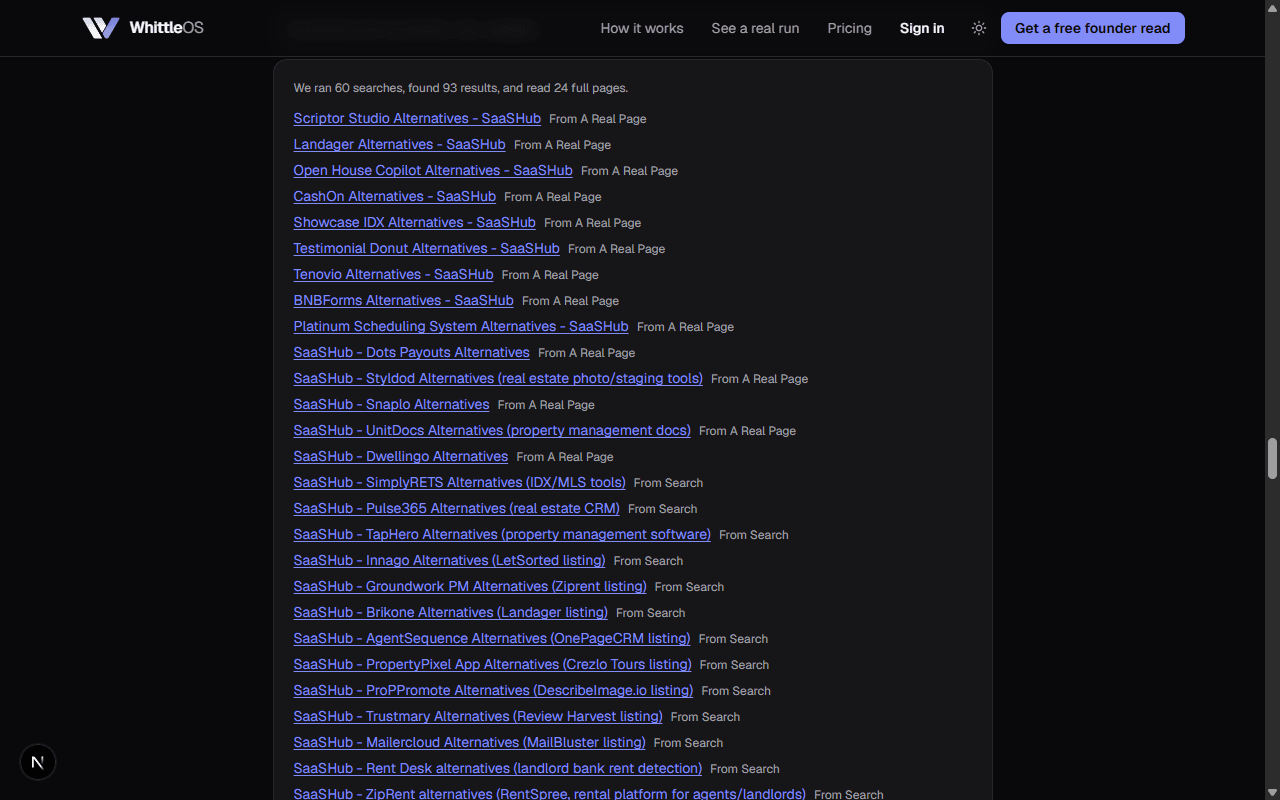Click the page vertical scrollbar thumb
Viewport: 1280px width, 800px height.
click(1273, 458)
